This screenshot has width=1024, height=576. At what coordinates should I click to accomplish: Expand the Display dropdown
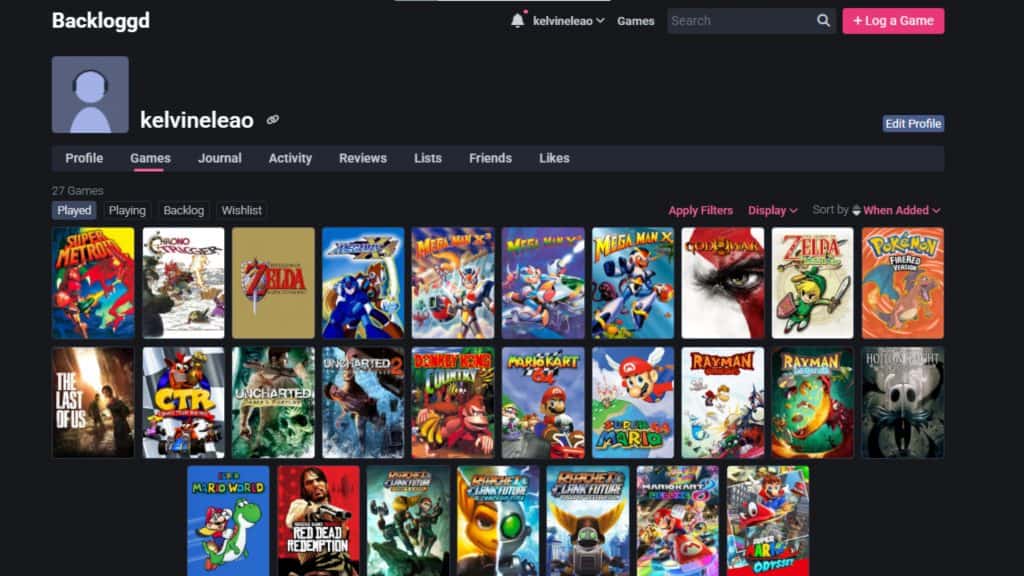click(x=772, y=210)
